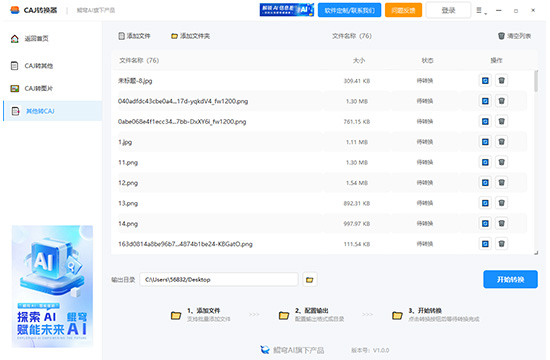Click 添加文件 to add files
Image resolution: width=550 pixels, height=360 pixels.
point(134,36)
